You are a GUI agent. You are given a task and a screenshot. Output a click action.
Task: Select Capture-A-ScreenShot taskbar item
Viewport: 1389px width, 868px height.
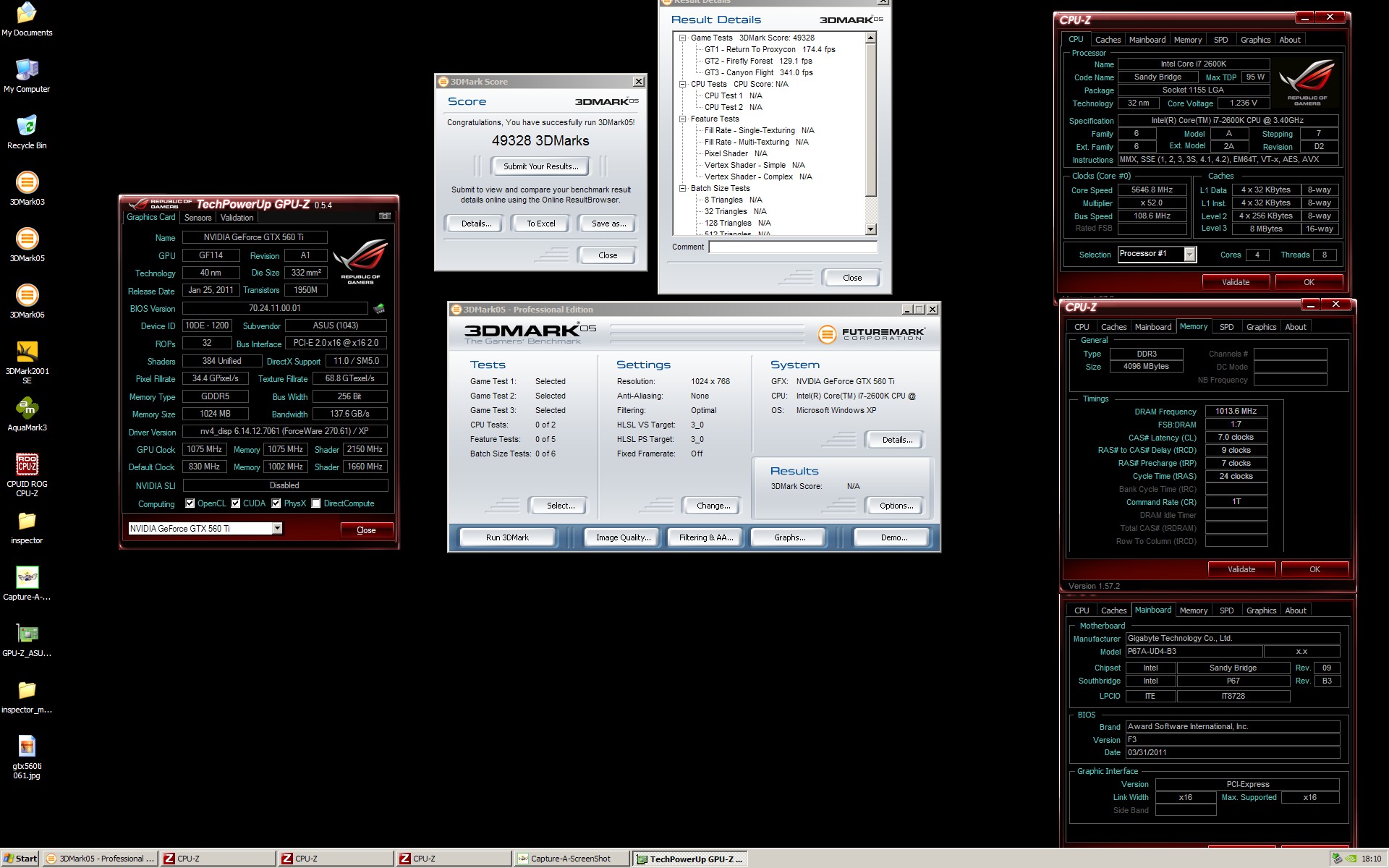(571, 859)
